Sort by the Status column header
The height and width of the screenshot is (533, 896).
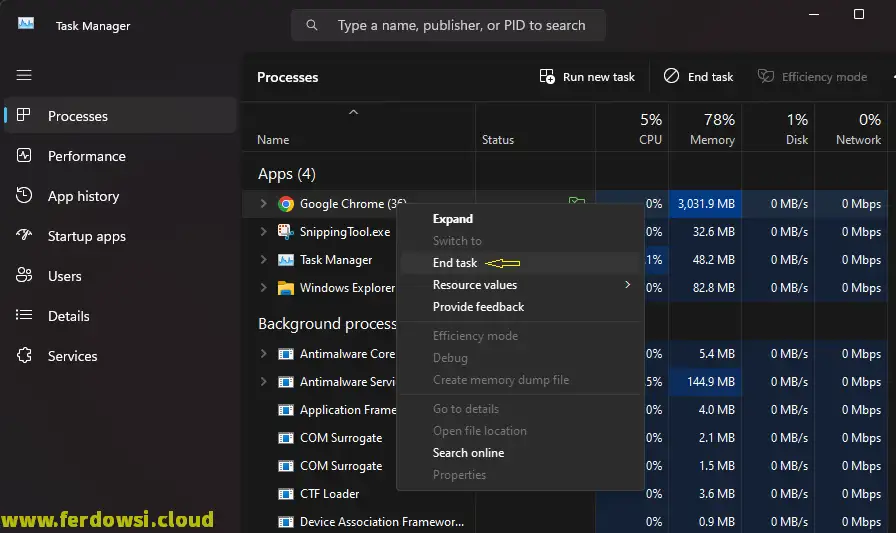click(x=535, y=128)
